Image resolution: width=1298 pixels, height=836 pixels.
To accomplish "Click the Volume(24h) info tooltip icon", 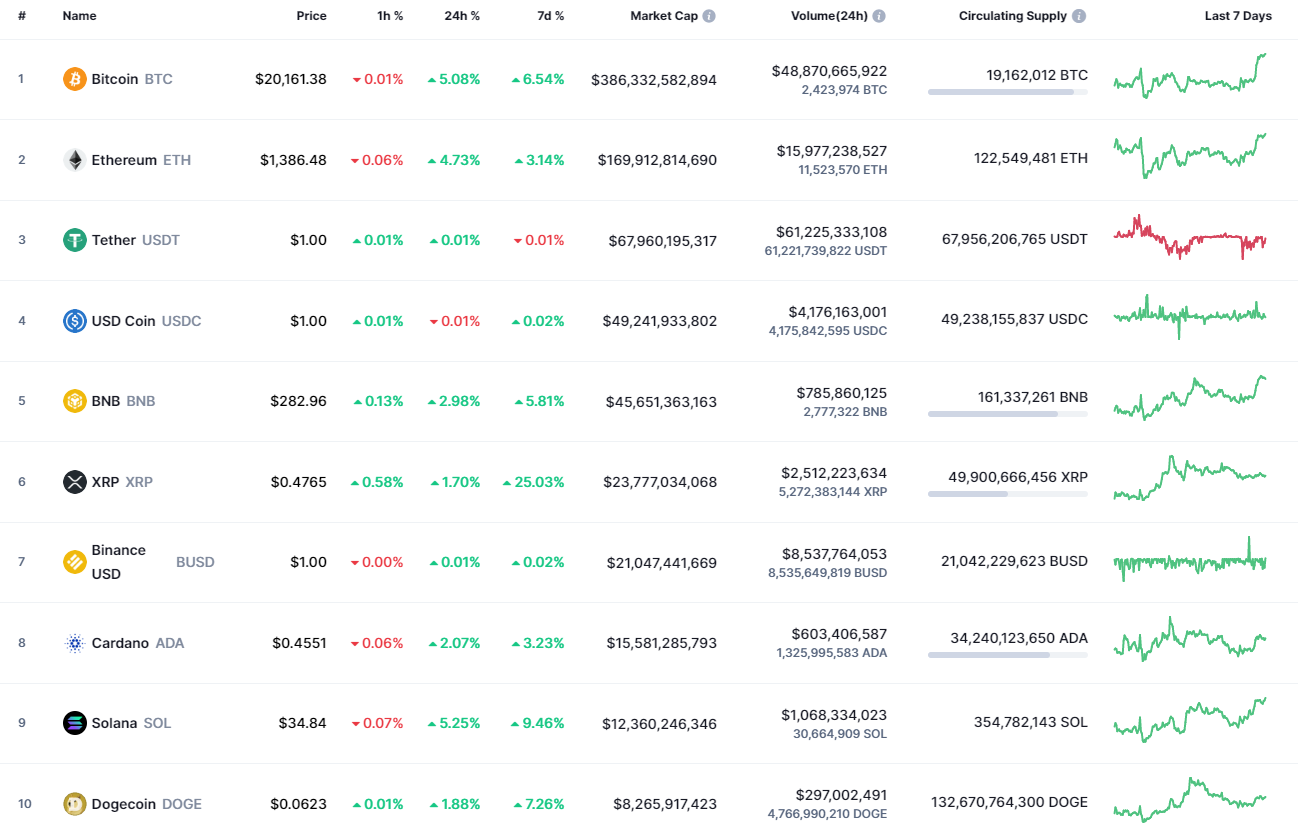I will (878, 15).
